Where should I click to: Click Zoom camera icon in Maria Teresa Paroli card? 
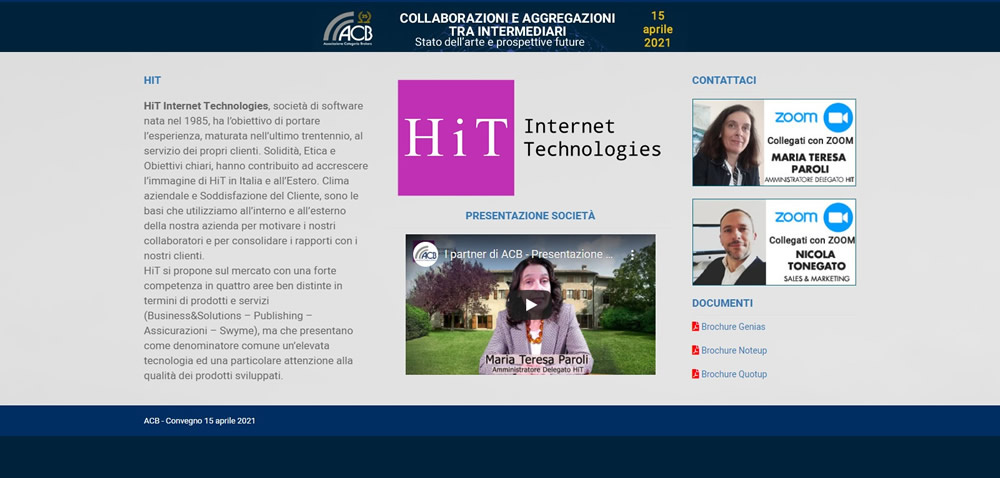[838, 117]
